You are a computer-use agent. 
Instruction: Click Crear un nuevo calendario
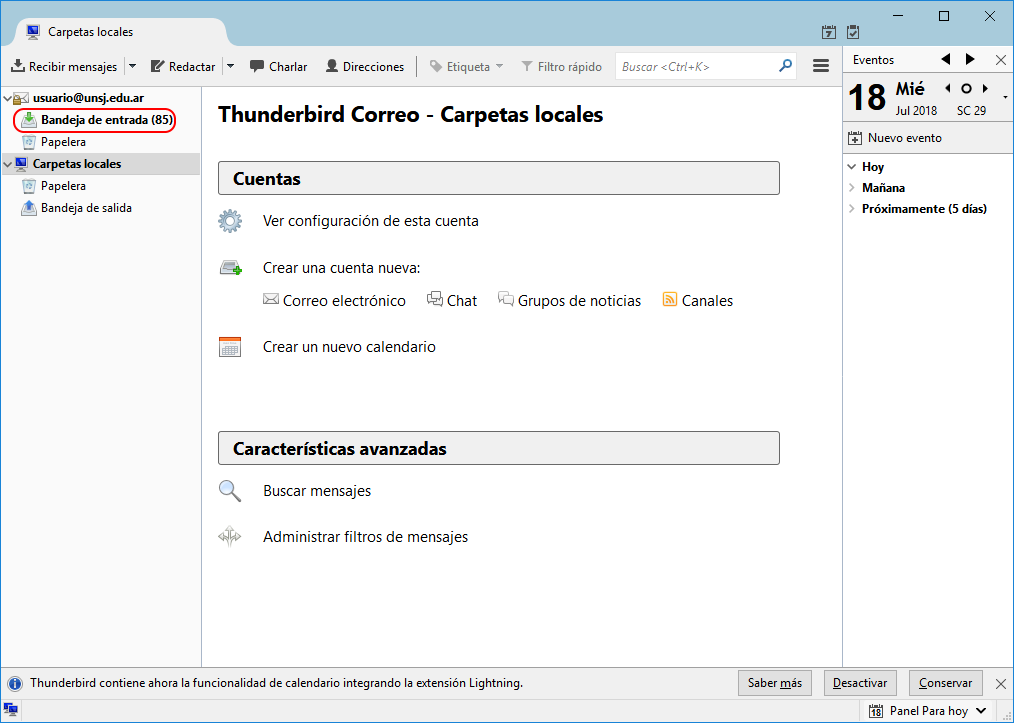click(349, 347)
